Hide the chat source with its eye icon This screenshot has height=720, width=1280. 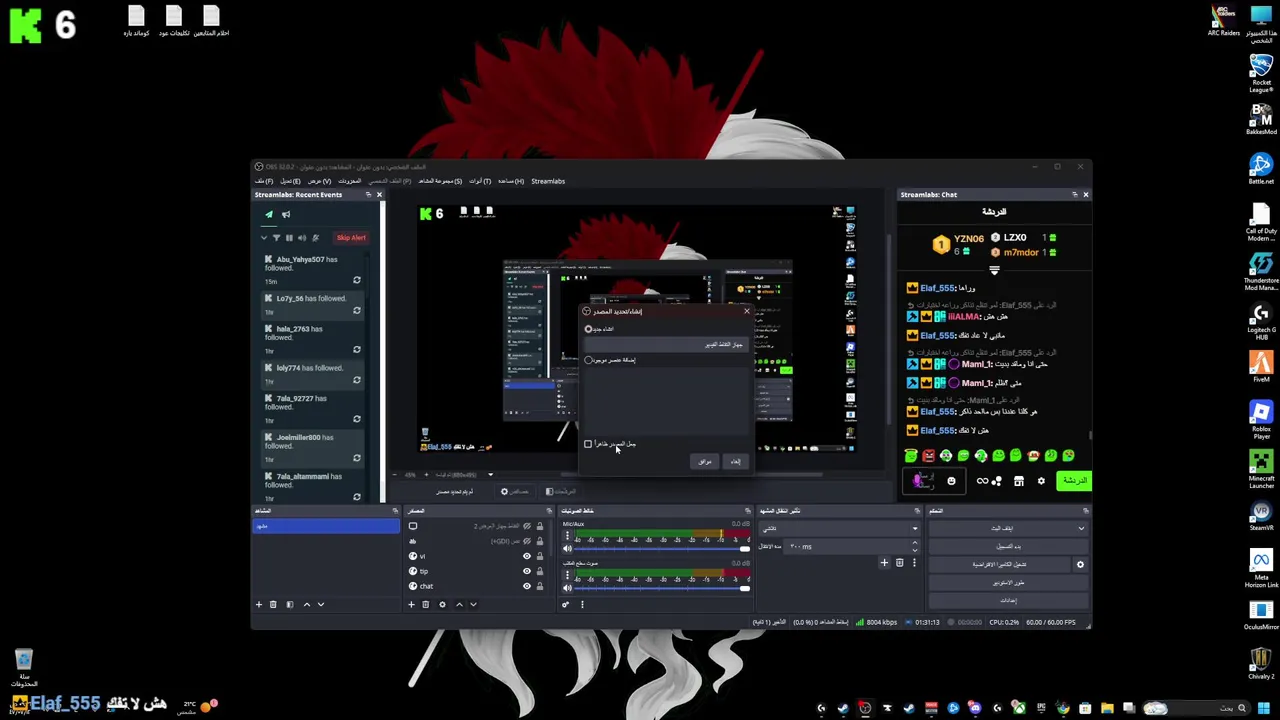pyautogui.click(x=527, y=586)
